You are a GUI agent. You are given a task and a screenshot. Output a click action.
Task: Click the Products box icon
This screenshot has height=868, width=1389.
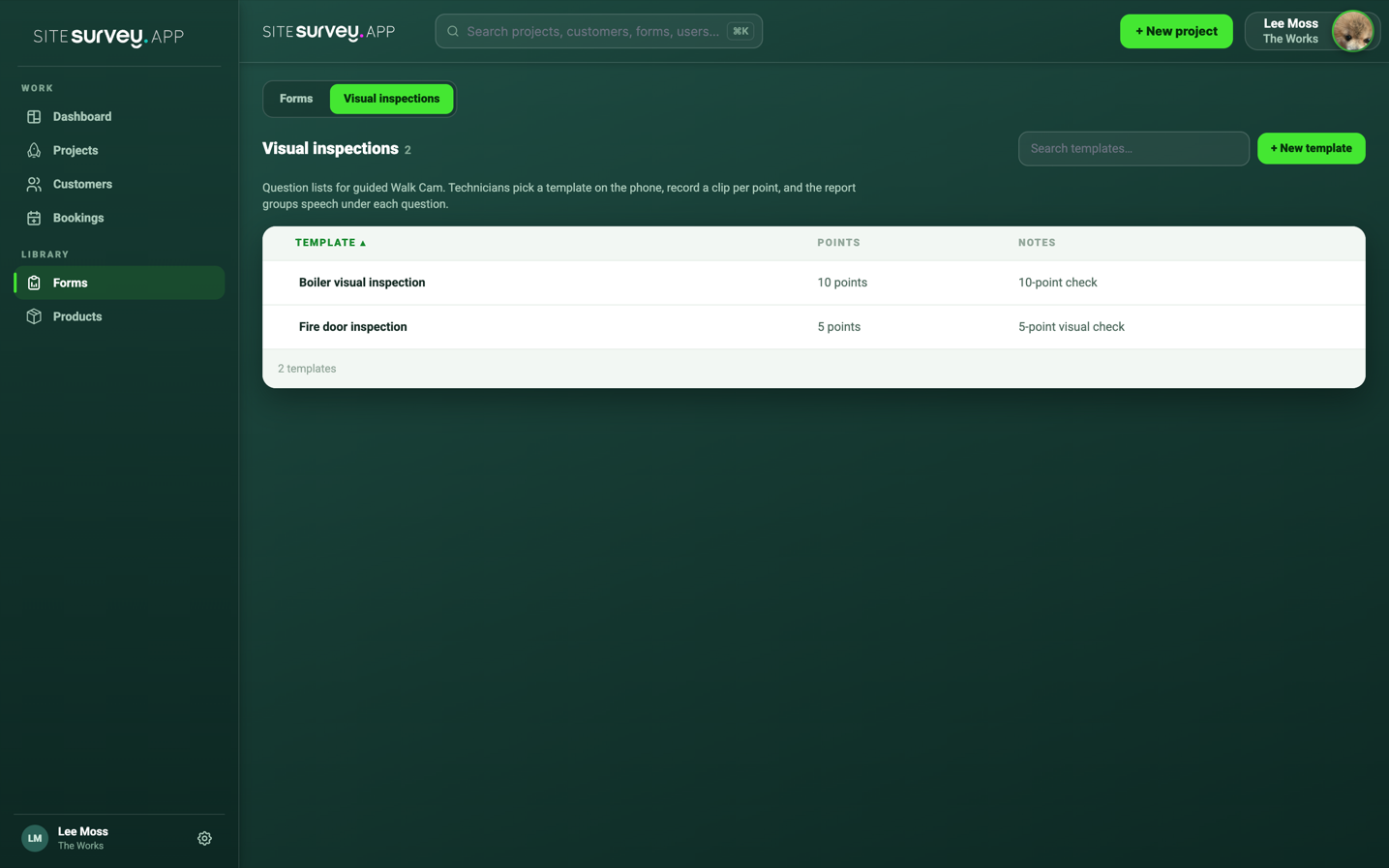coord(34,316)
